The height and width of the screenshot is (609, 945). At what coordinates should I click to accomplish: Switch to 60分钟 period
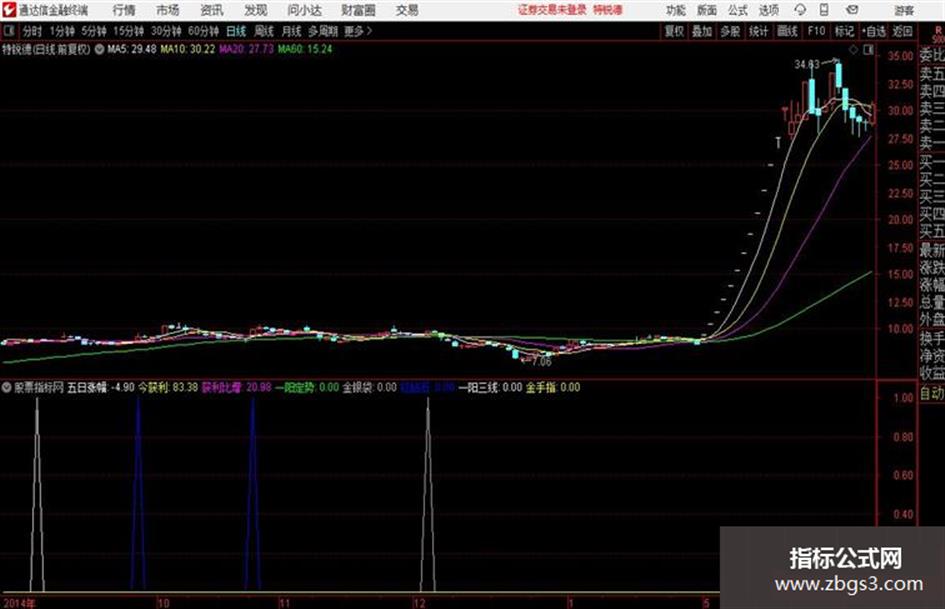(x=203, y=31)
